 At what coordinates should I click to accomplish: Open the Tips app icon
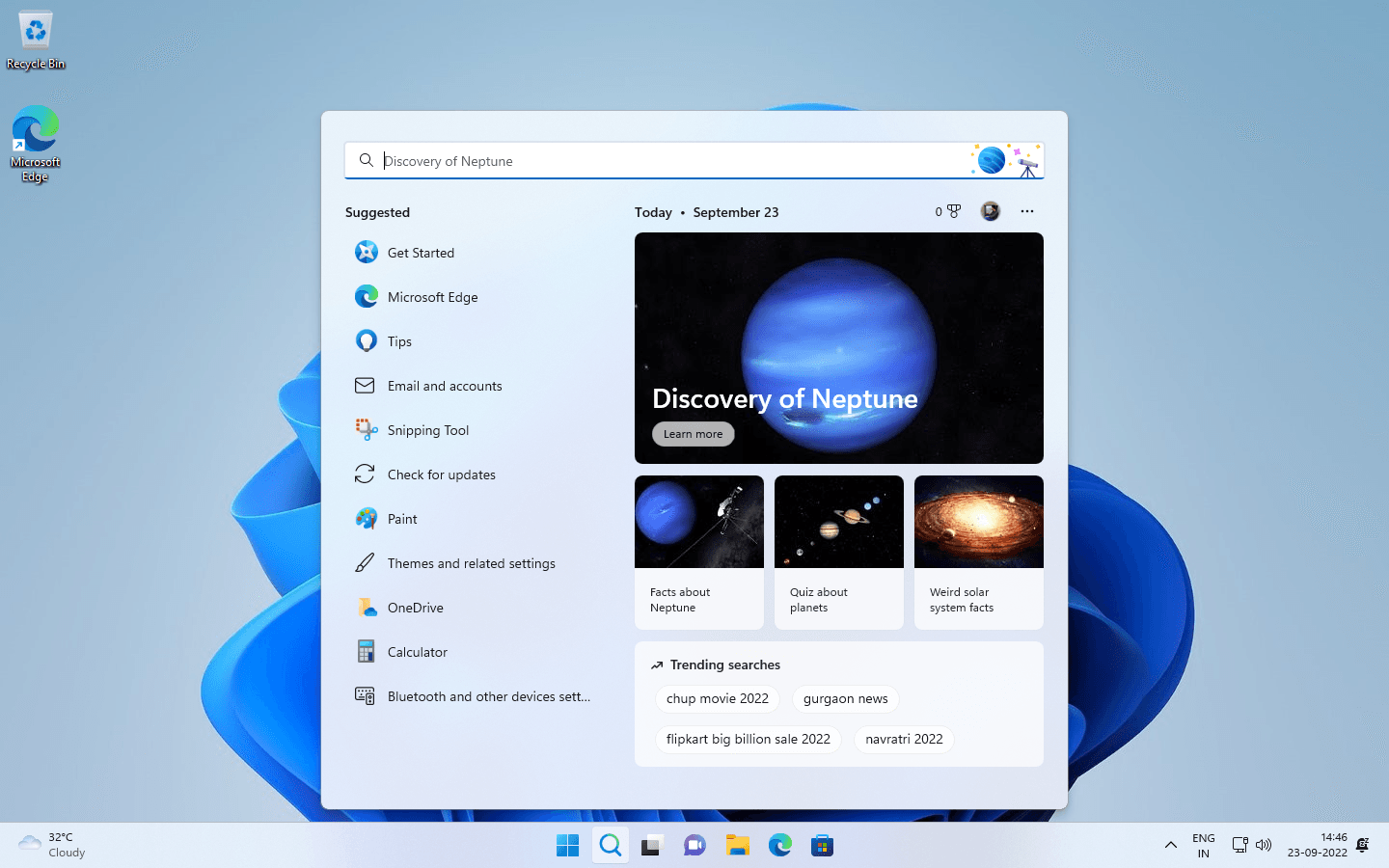(x=366, y=341)
